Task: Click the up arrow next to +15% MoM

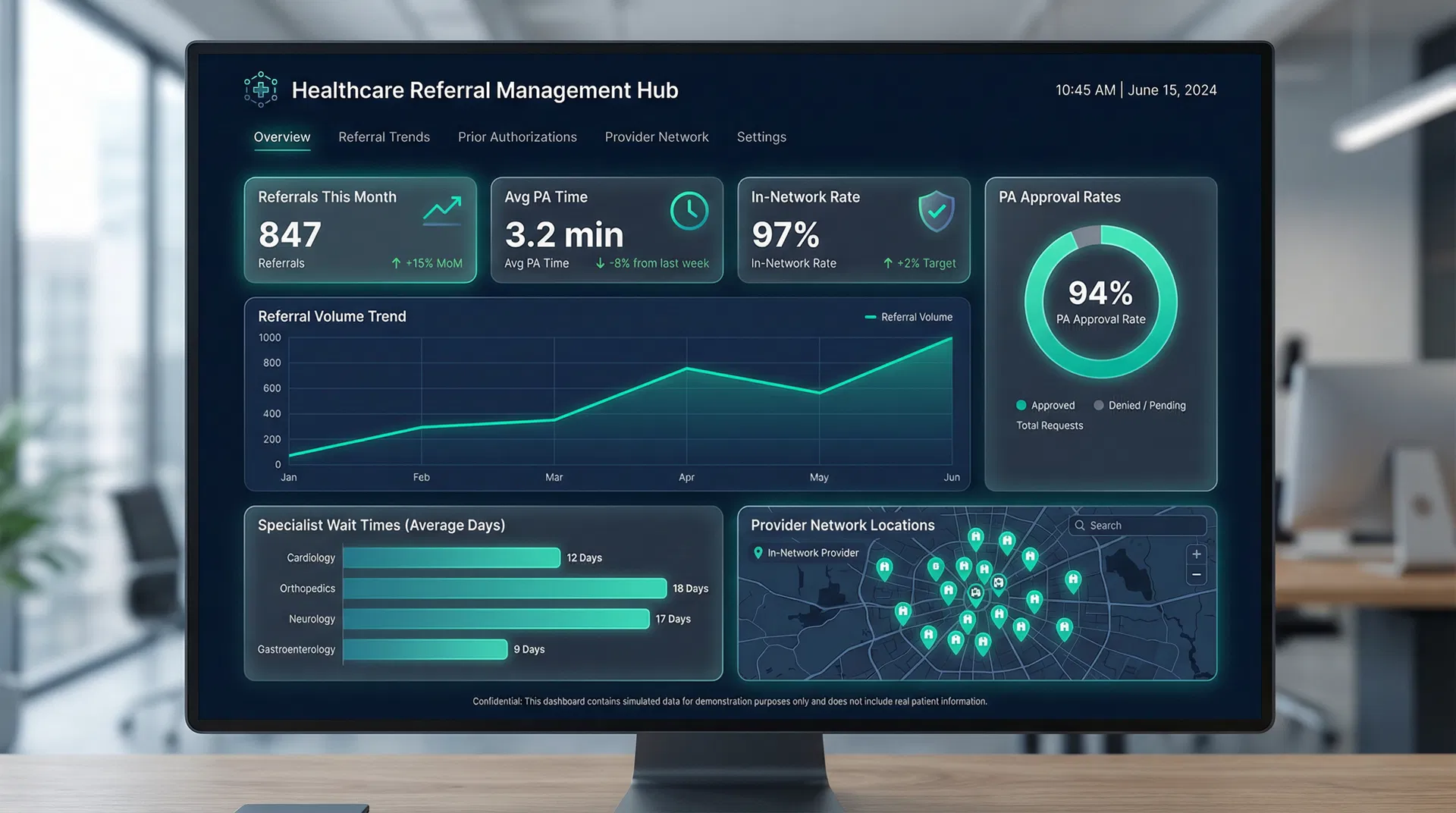Action: click(x=395, y=263)
